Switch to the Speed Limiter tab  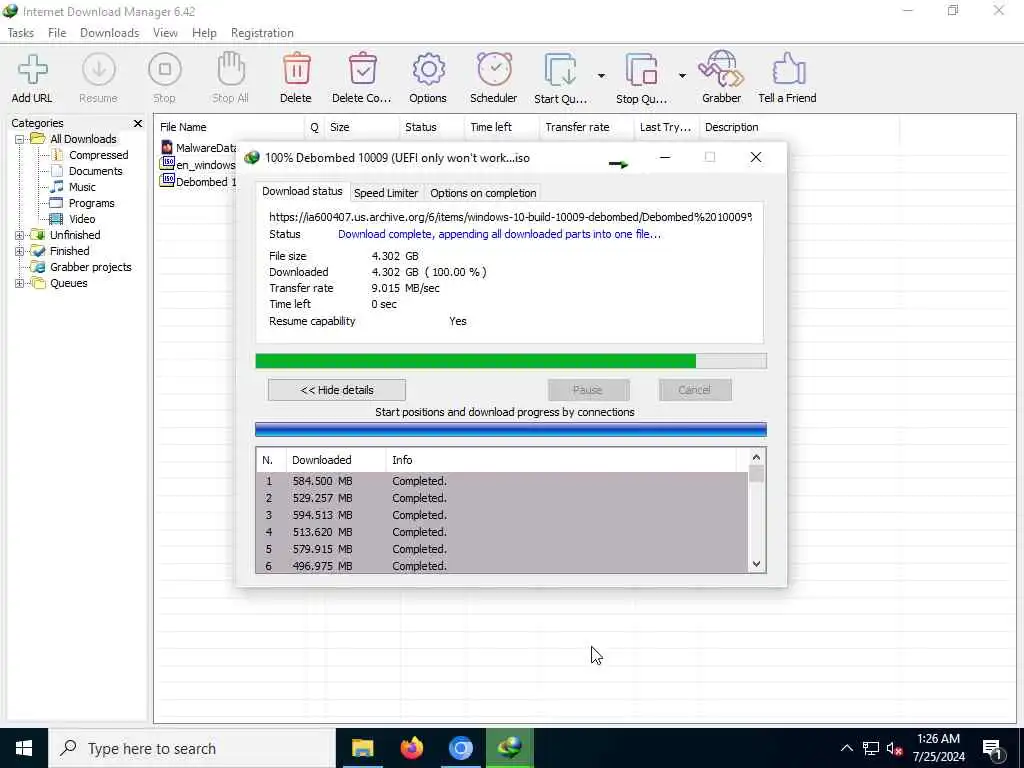click(386, 193)
